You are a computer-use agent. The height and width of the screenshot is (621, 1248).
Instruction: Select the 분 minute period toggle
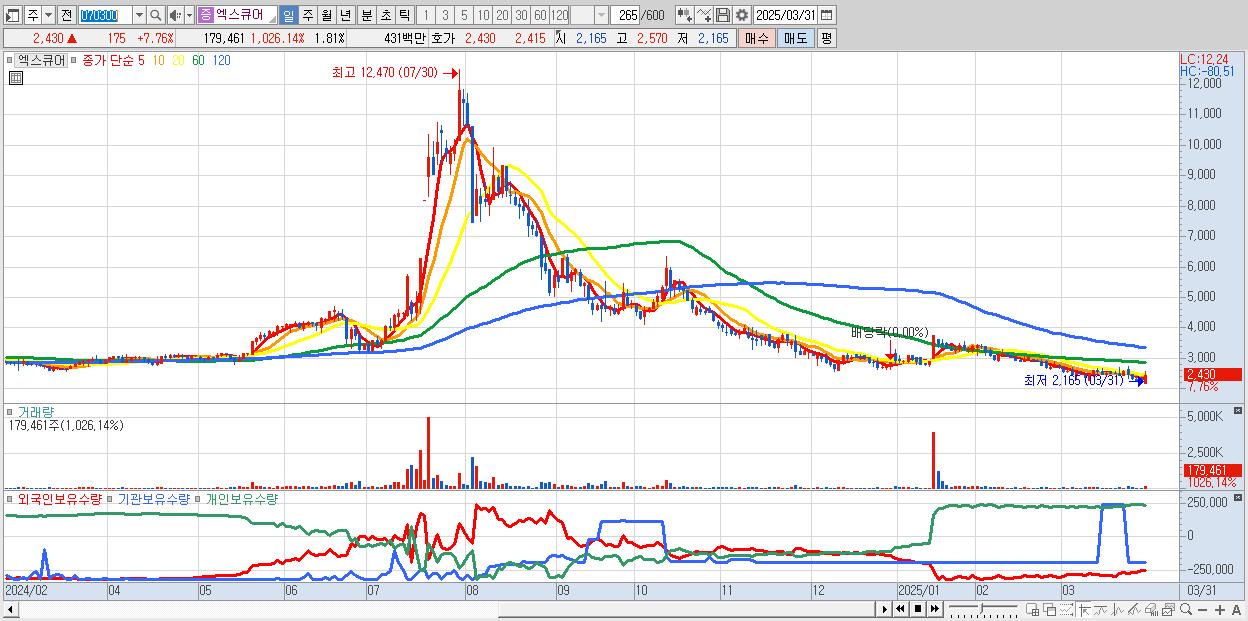pyautogui.click(x=367, y=15)
